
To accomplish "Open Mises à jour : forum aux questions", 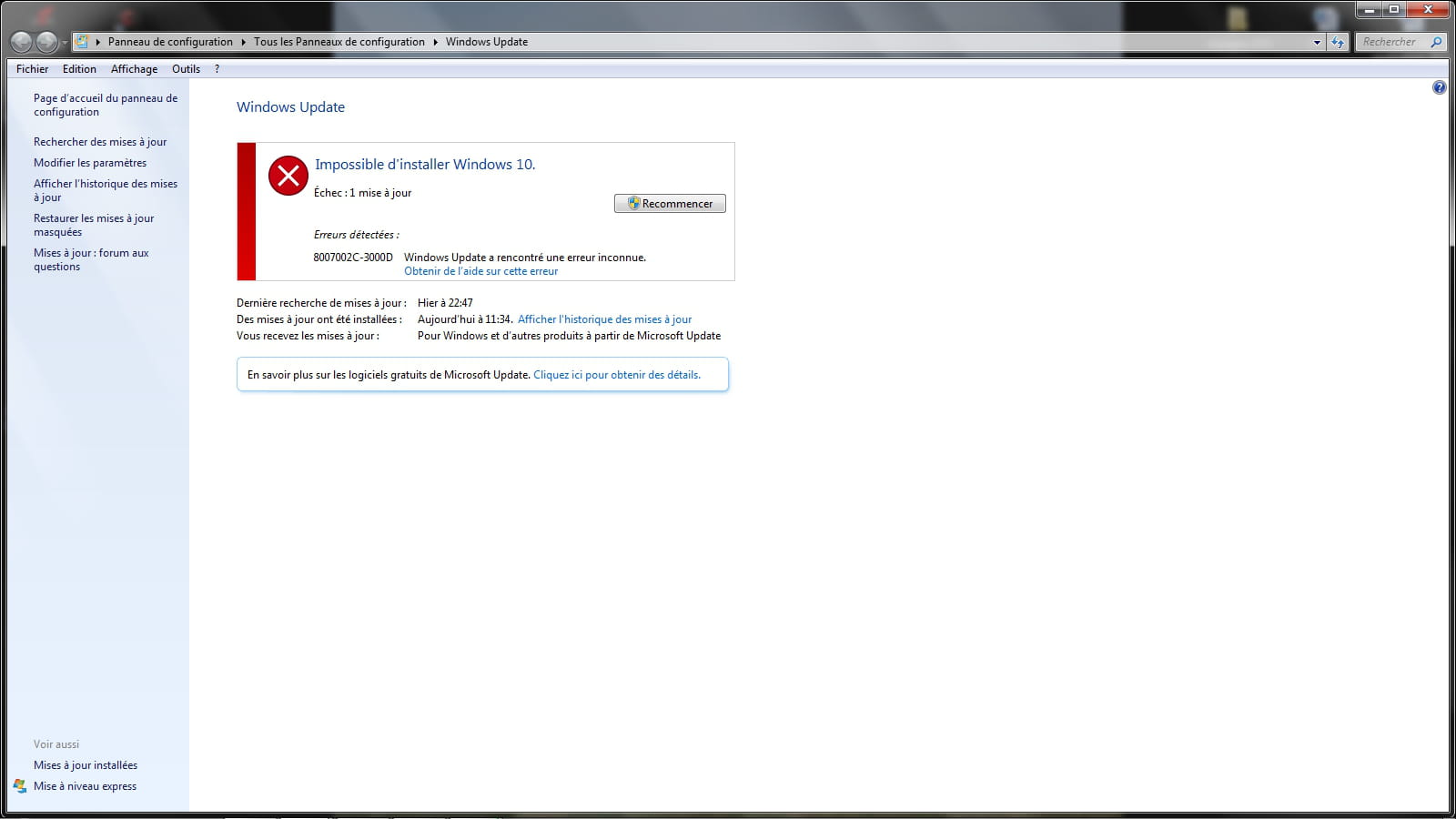I will [91, 259].
